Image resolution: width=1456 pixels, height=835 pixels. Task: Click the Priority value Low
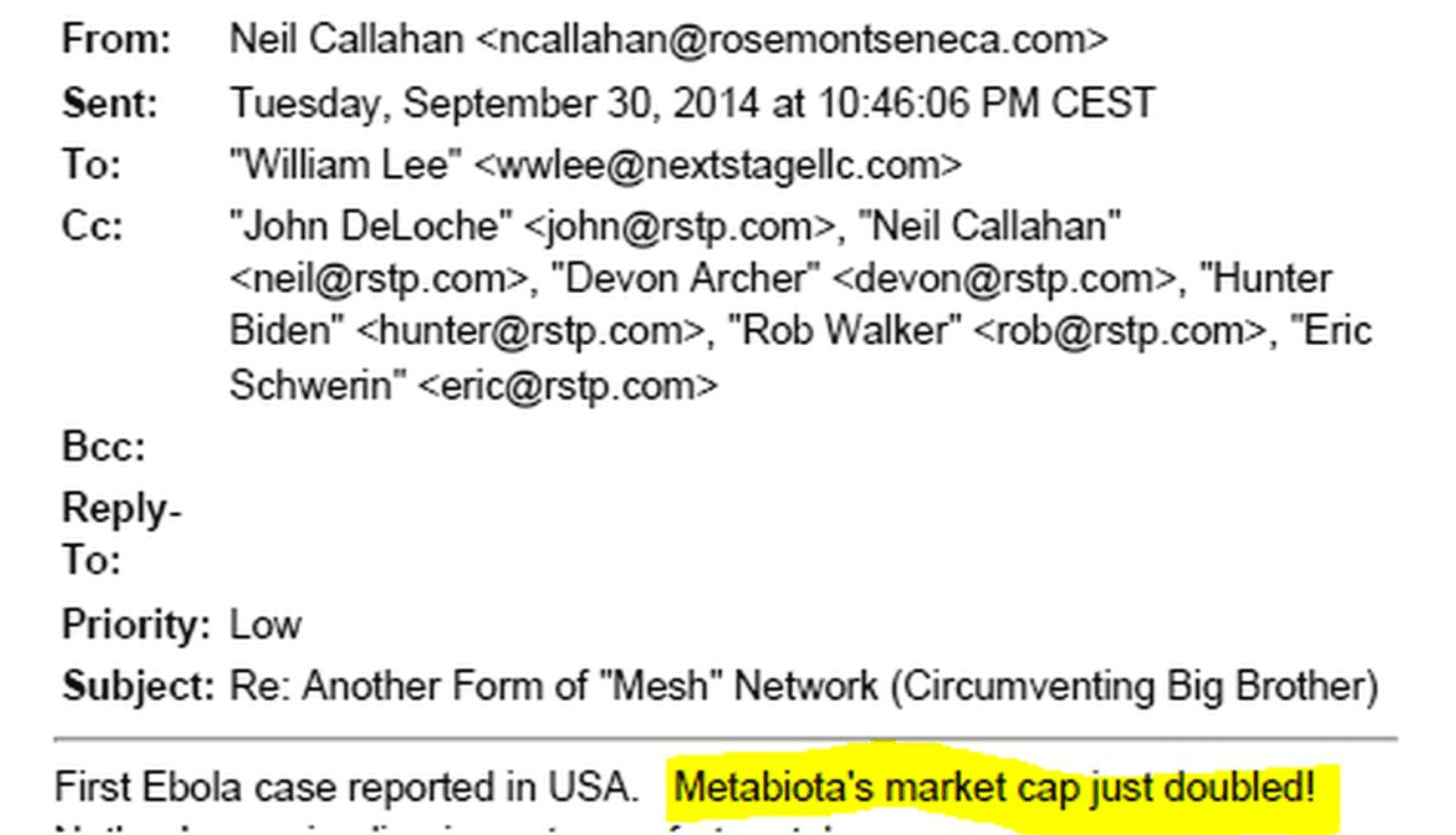[x=265, y=625]
